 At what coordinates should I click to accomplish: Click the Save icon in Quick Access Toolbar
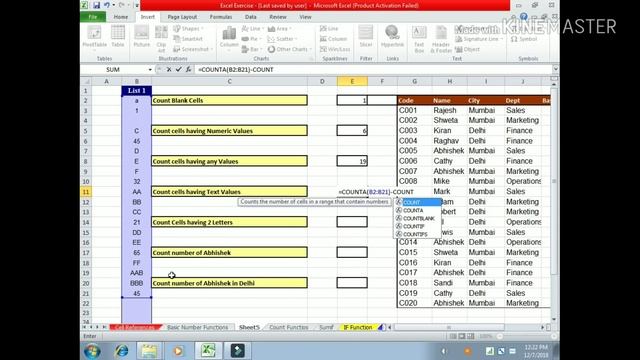click(x=96, y=5)
